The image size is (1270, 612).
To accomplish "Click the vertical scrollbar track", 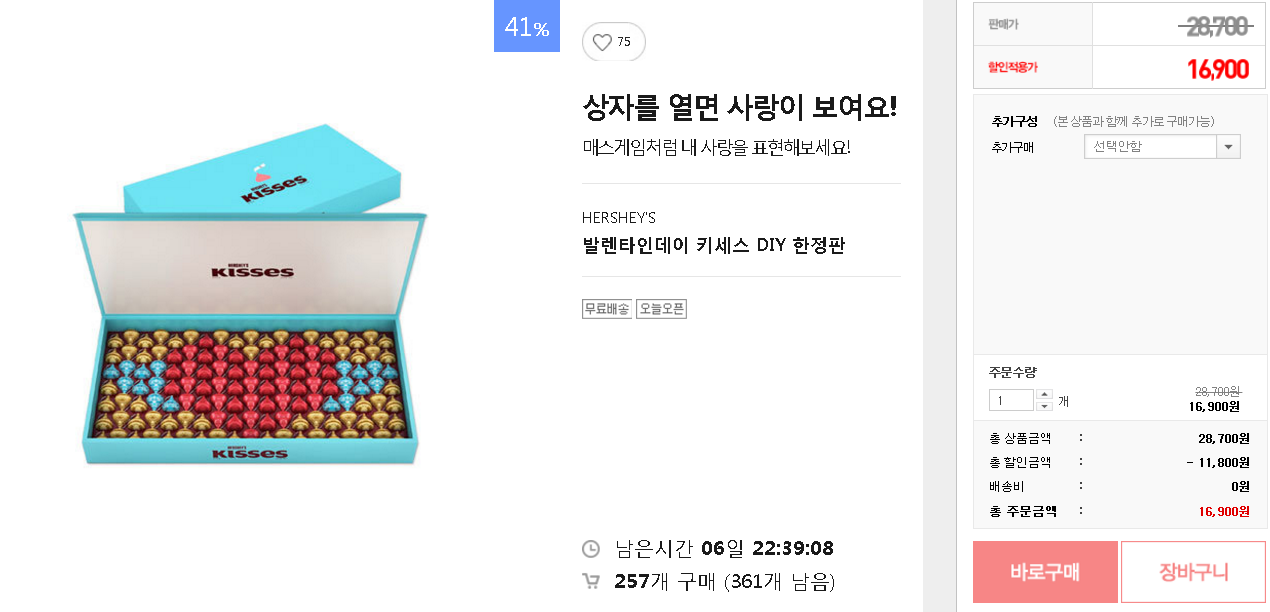I will click(x=939, y=300).
